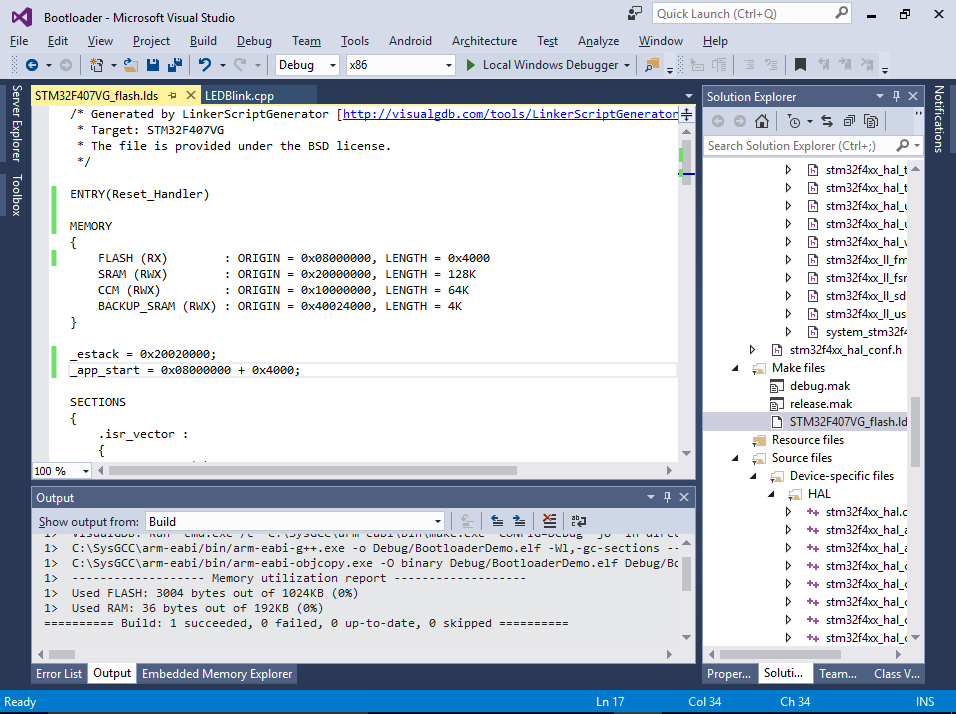Open the Architecture menu
The height and width of the screenshot is (714, 956).
pos(484,41)
